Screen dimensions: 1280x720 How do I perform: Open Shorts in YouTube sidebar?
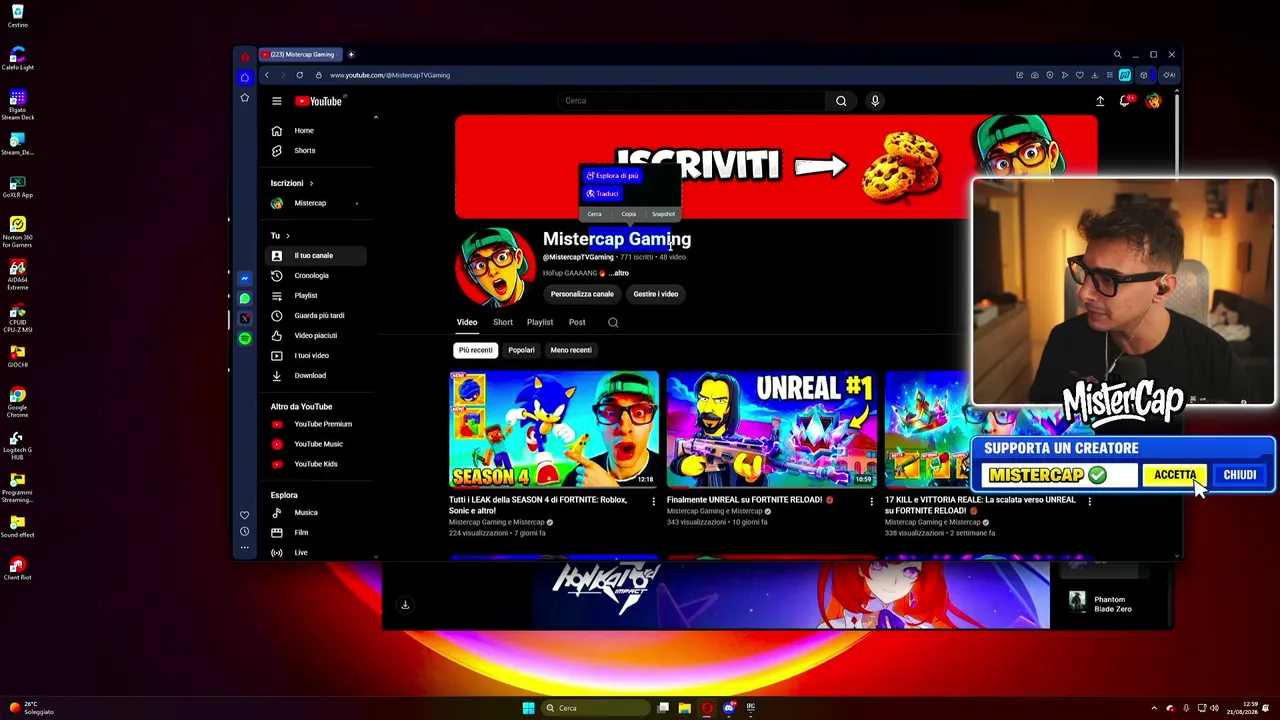point(315,150)
